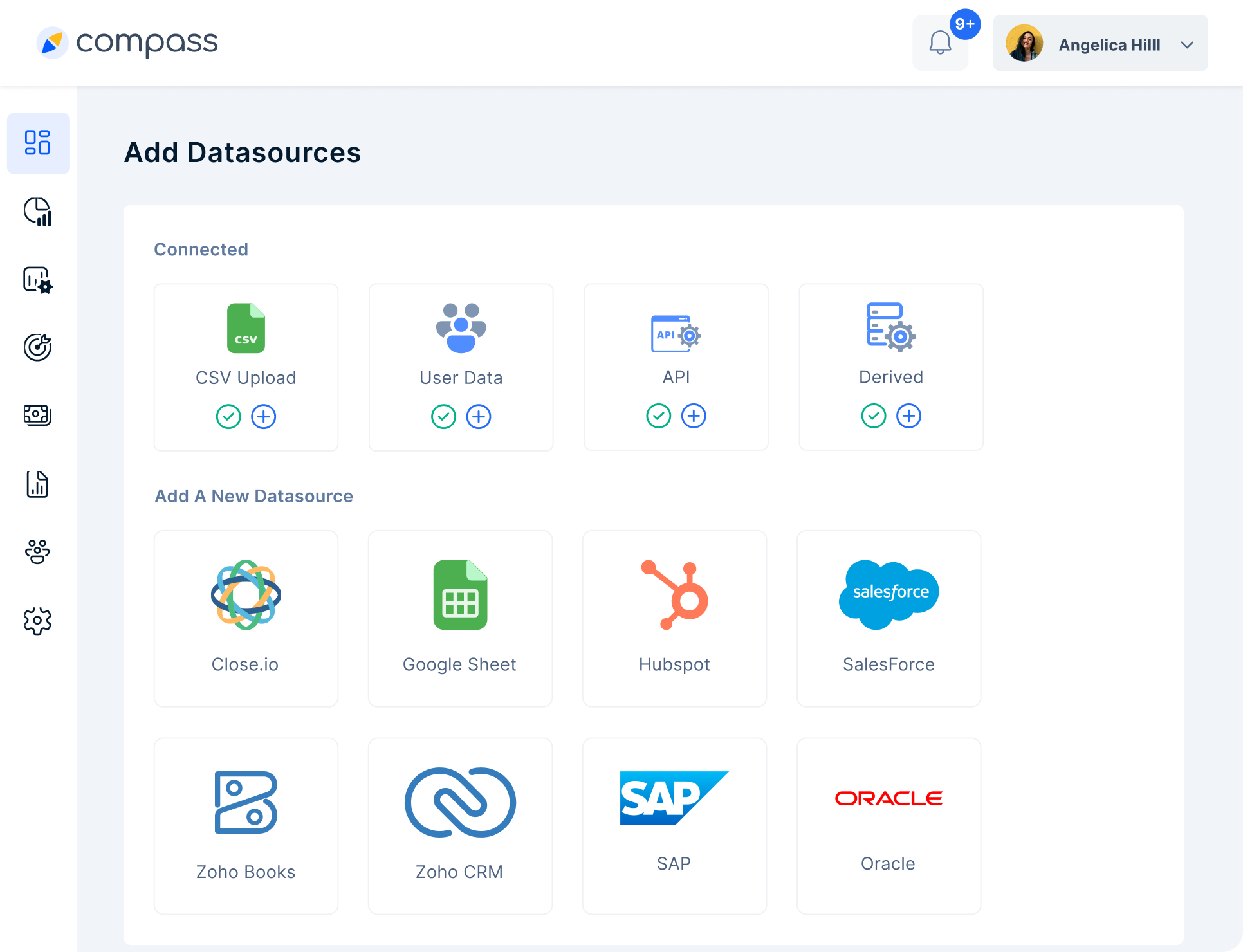1243x952 pixels.
Task: Select the Google Sheet datasource
Action: (460, 619)
